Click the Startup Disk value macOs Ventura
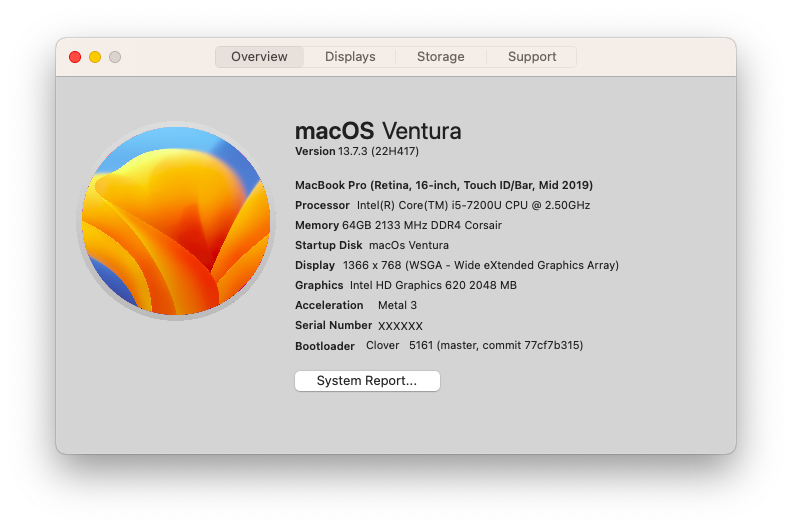 pos(409,245)
